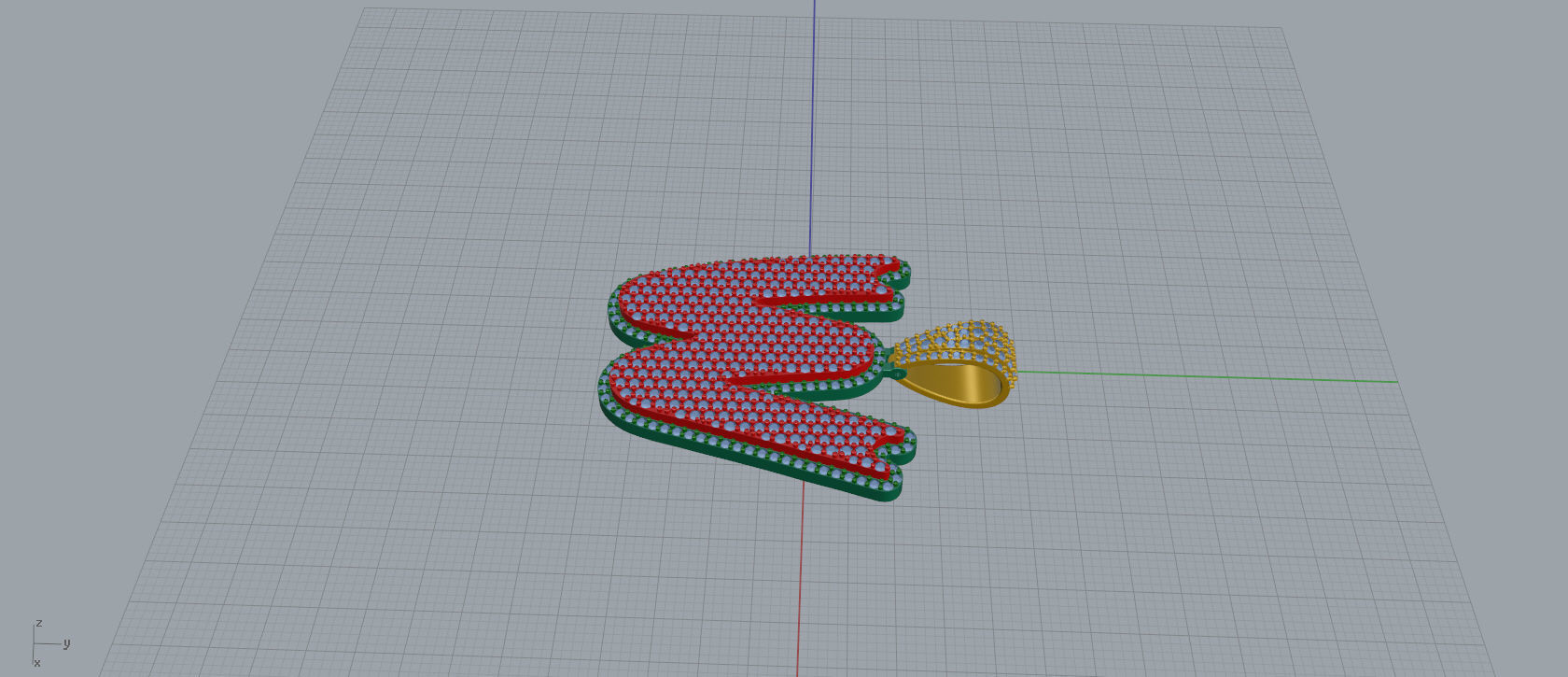Click the red X-axis line on the grid
This screenshot has height=677, width=1568.
click(801, 579)
